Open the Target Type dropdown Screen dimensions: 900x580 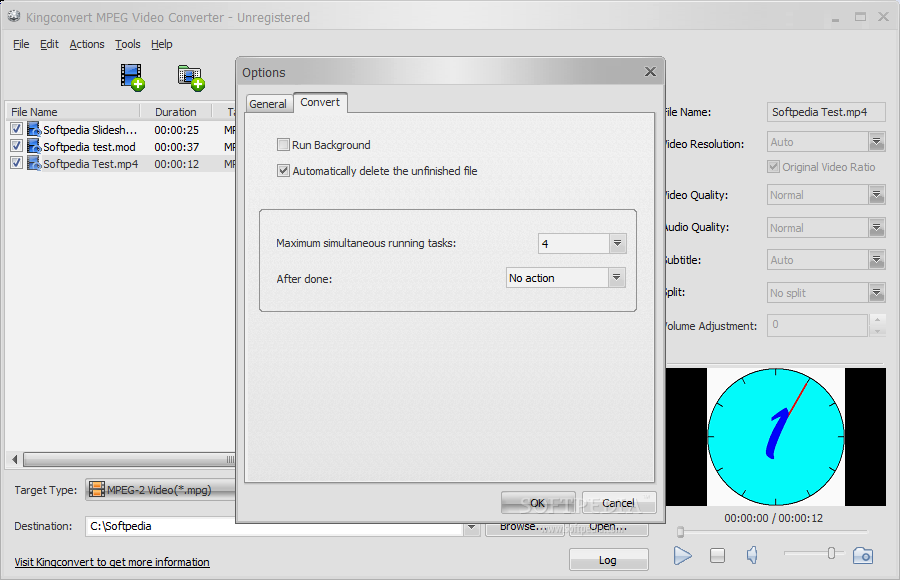click(x=161, y=490)
